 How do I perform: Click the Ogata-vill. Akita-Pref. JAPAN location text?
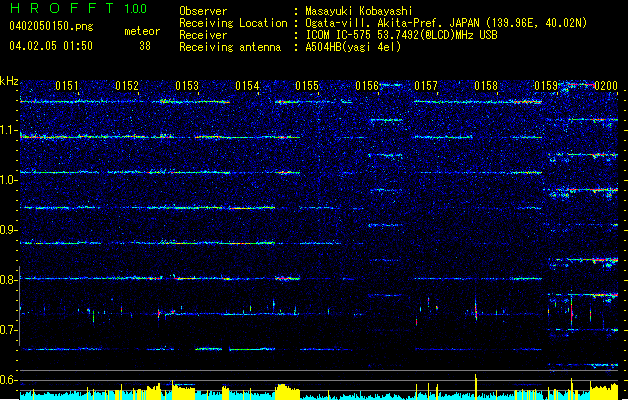(x=446, y=23)
